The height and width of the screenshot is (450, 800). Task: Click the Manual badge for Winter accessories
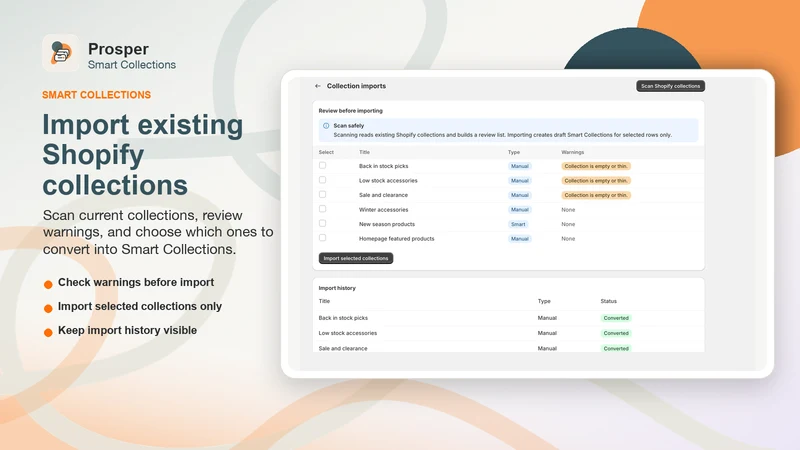[519, 210]
